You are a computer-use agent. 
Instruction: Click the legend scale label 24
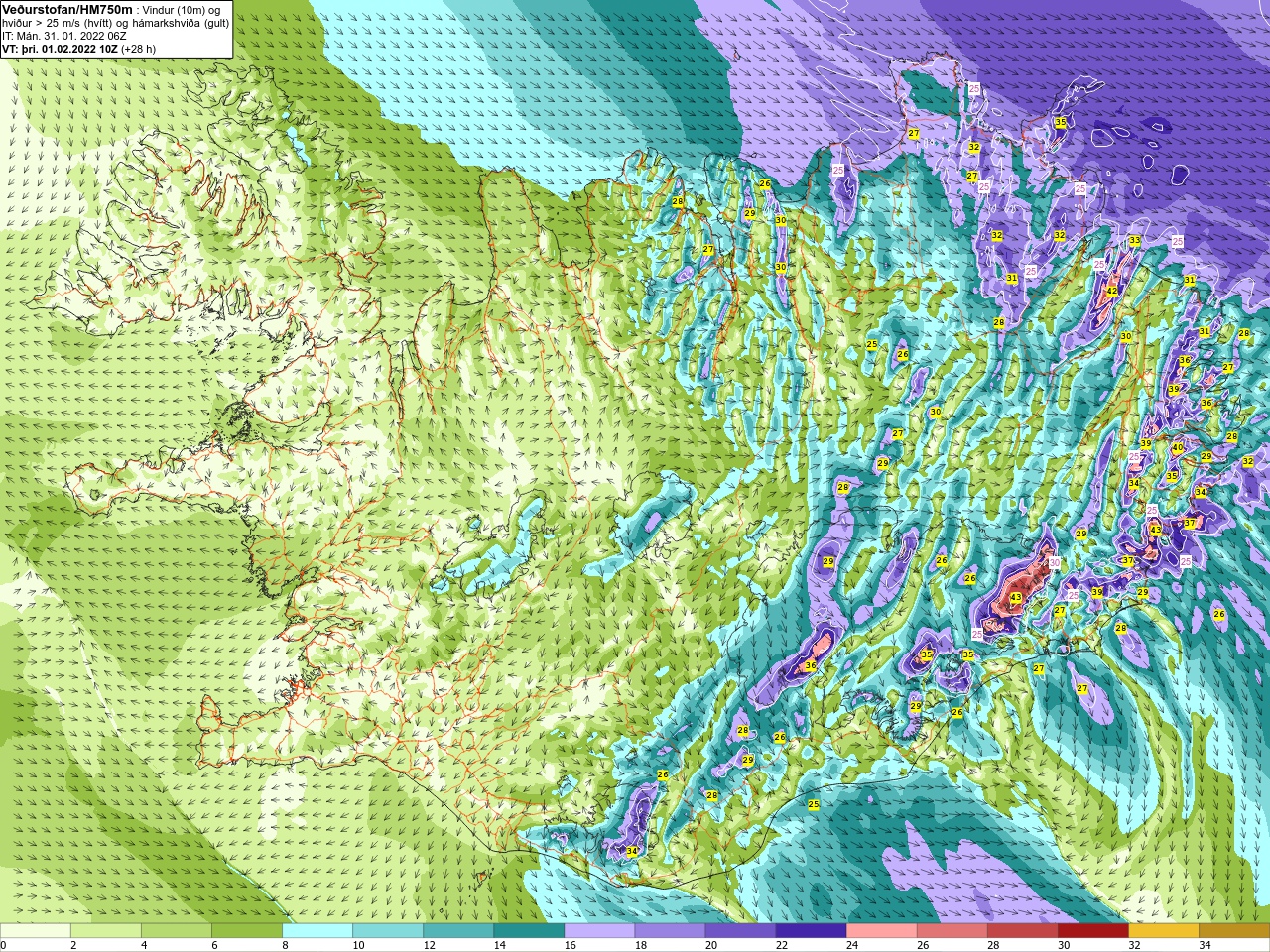point(851,945)
